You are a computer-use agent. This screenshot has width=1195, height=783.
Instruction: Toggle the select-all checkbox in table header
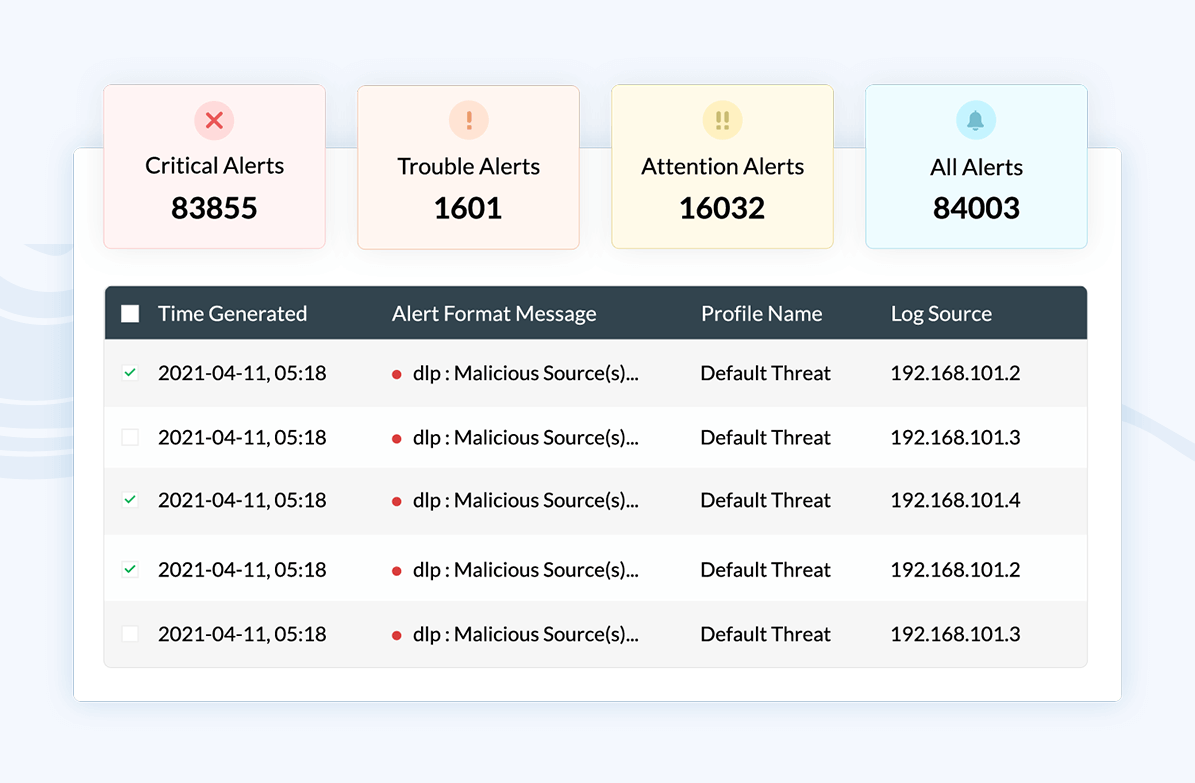pyautogui.click(x=130, y=314)
